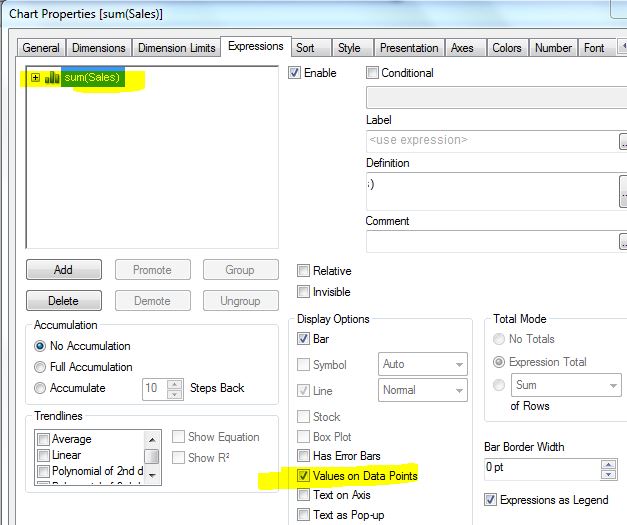Select the Sum of Rows radio button
The width and height of the screenshot is (627, 525).
point(499,385)
